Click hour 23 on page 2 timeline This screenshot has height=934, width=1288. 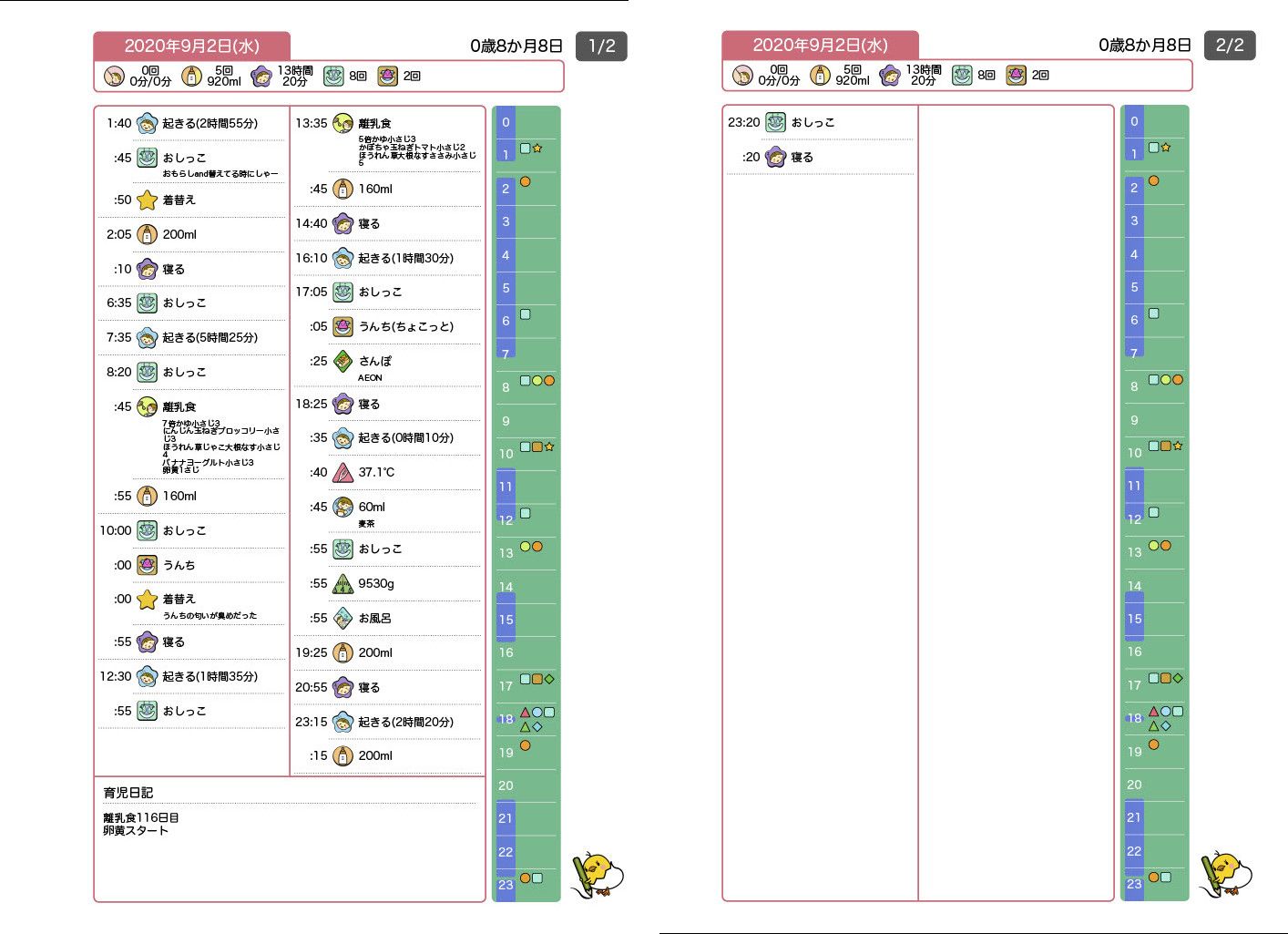pos(1134,884)
